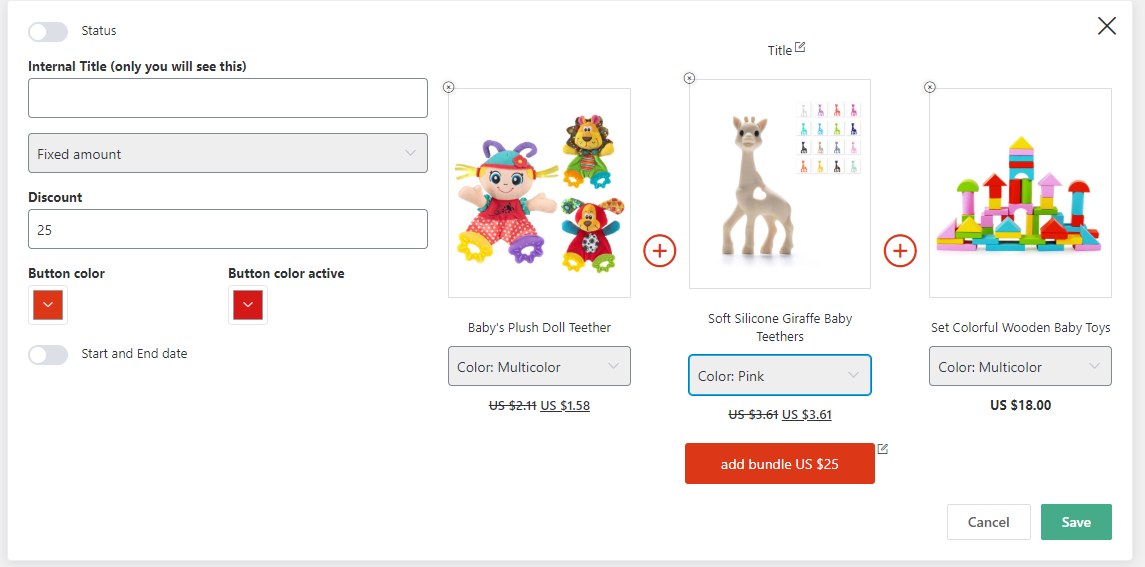Open the Fixed amount discount type dropdown

tap(228, 153)
